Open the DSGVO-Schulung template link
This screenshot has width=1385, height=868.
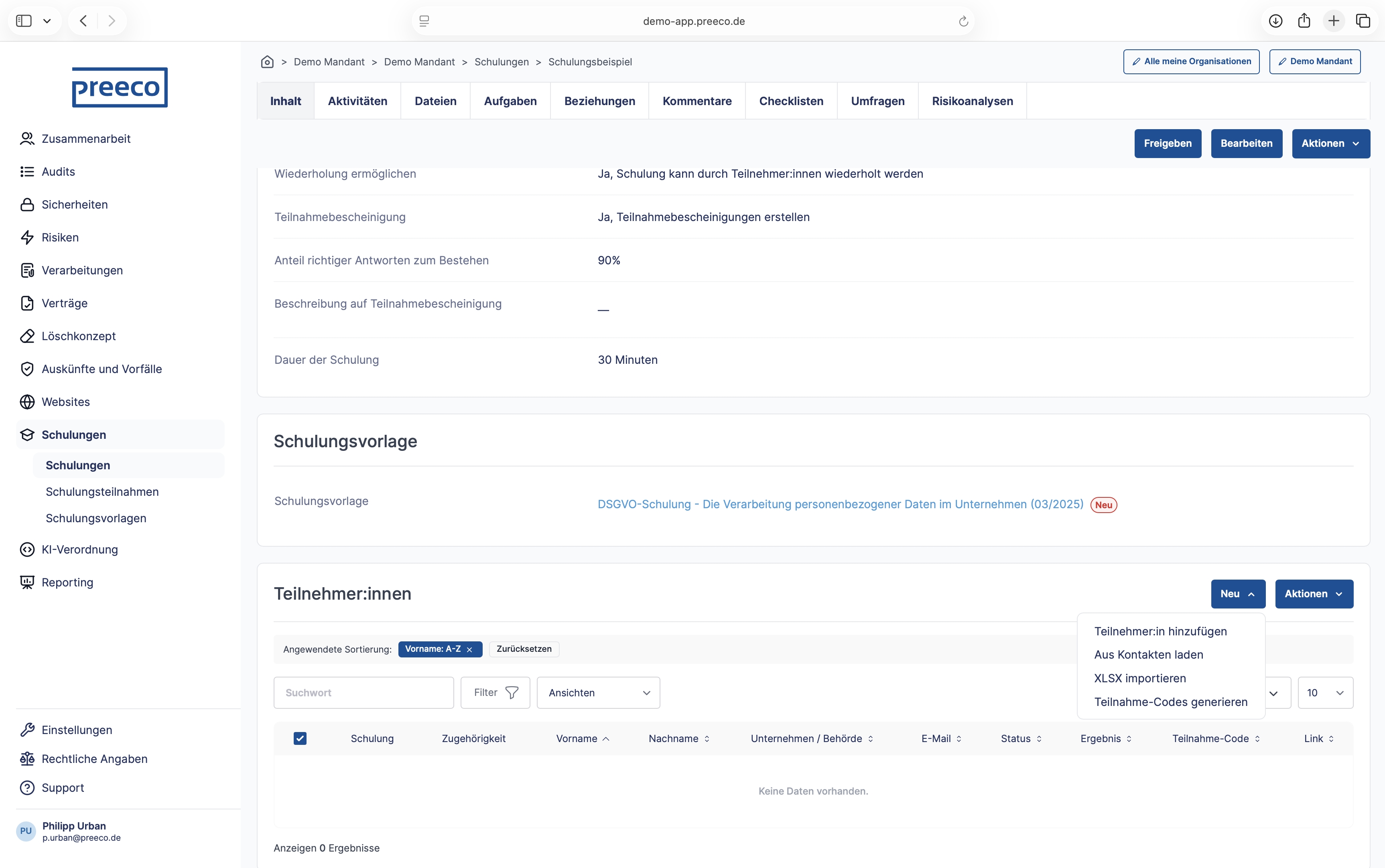840,504
